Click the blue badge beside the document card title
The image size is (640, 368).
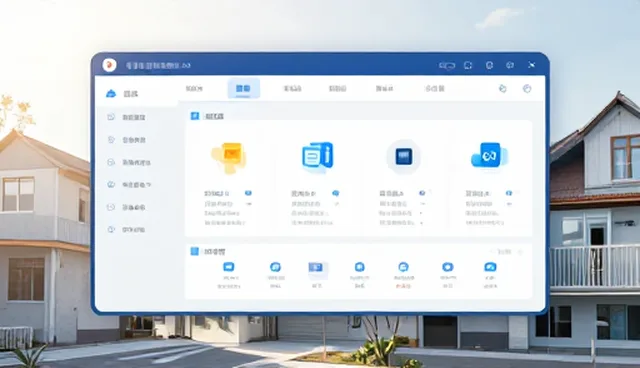[x=336, y=193]
